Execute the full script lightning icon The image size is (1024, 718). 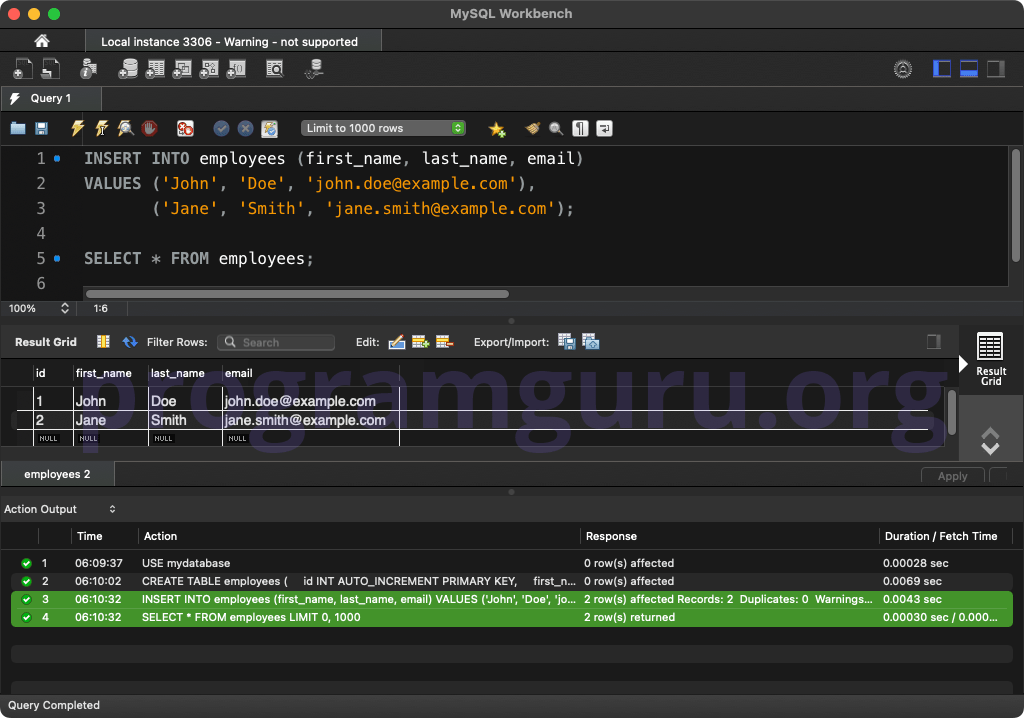77,128
